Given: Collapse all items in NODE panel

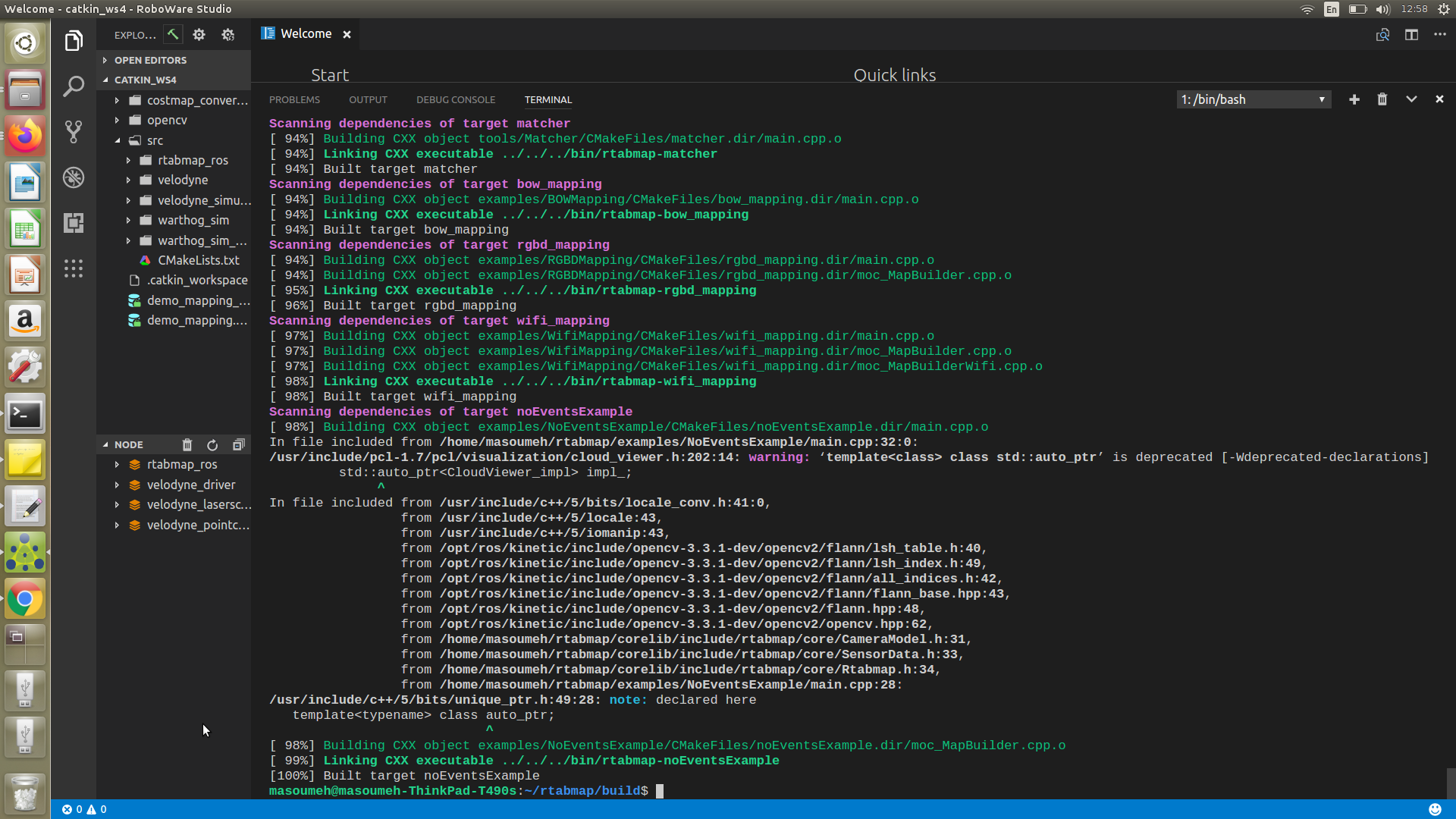Looking at the screenshot, I should coord(238,445).
